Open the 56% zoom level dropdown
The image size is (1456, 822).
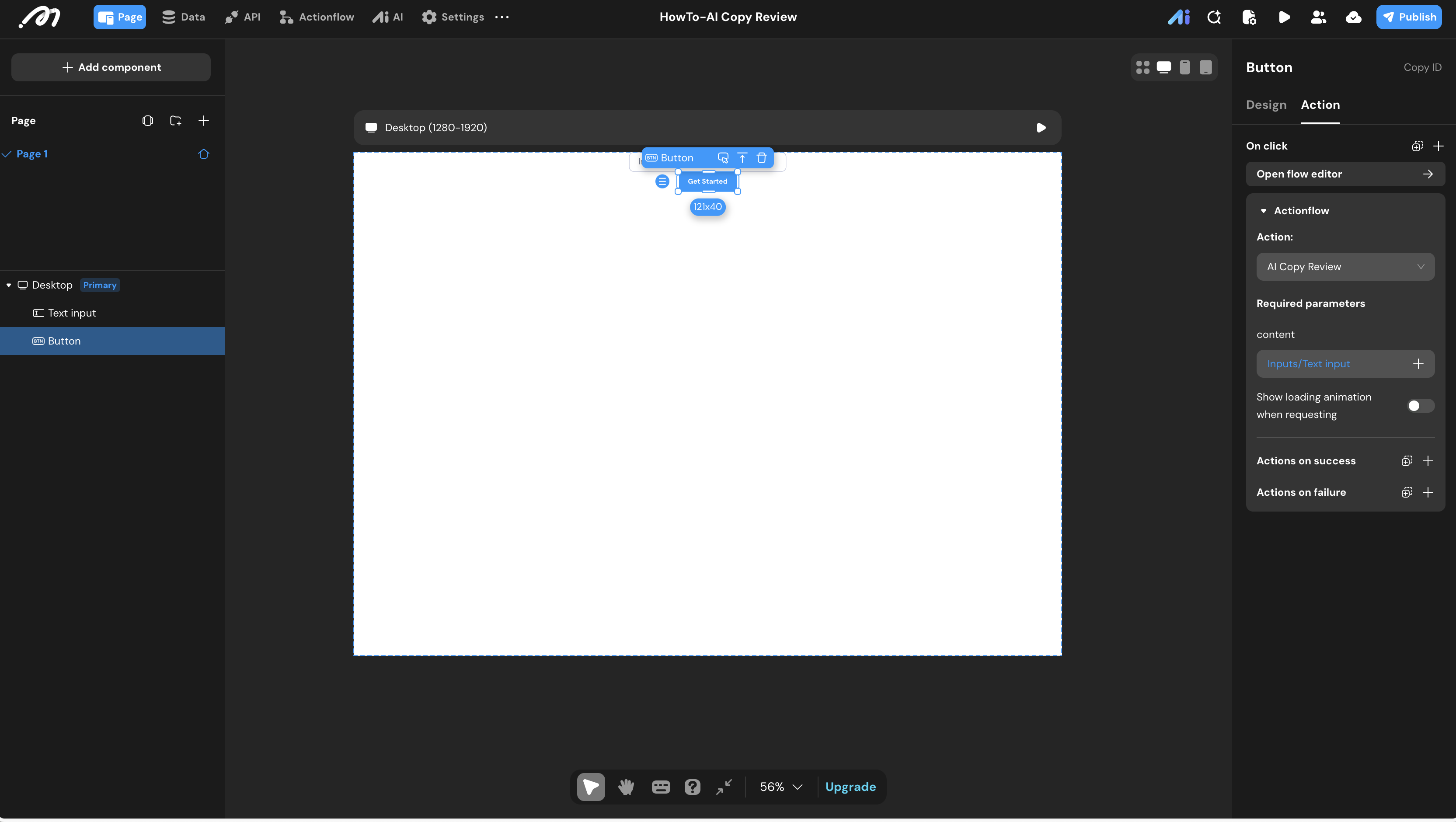click(x=781, y=787)
